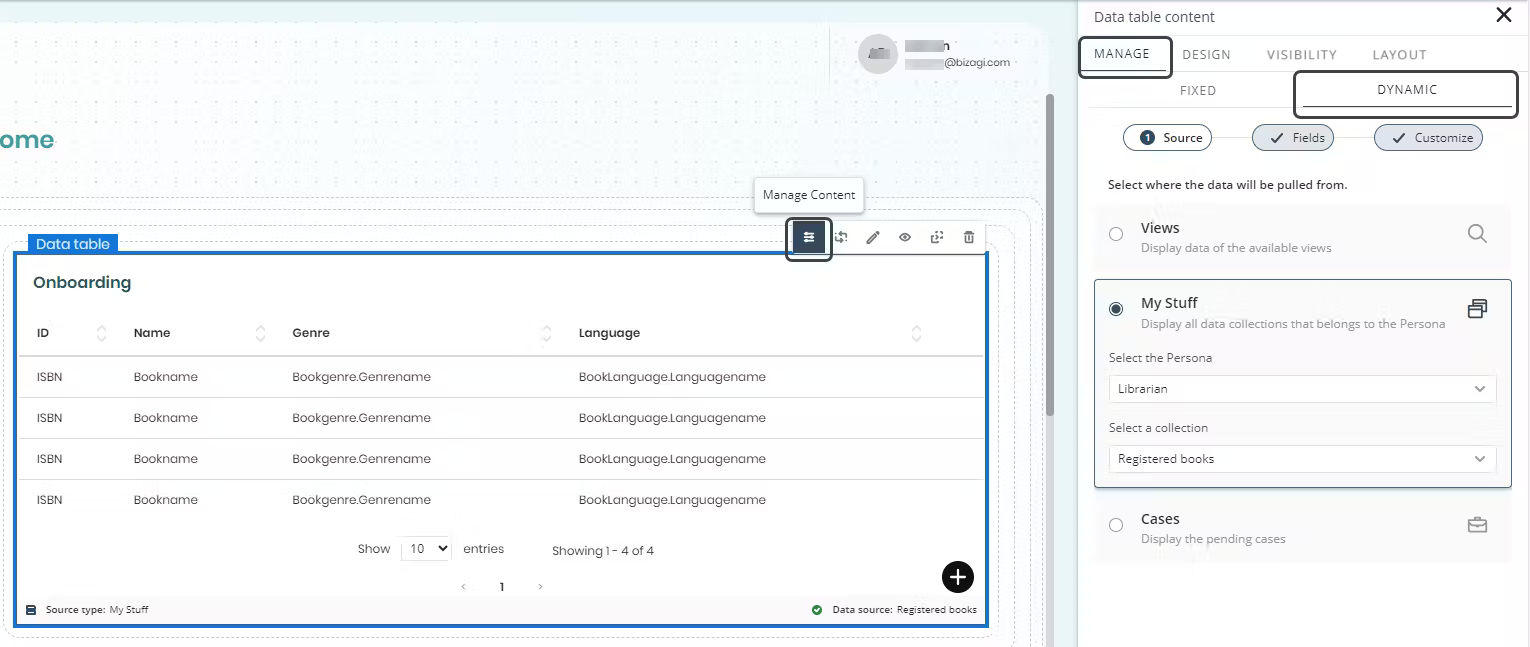
Task: Switch to the FIXED tab
Action: click(1197, 91)
